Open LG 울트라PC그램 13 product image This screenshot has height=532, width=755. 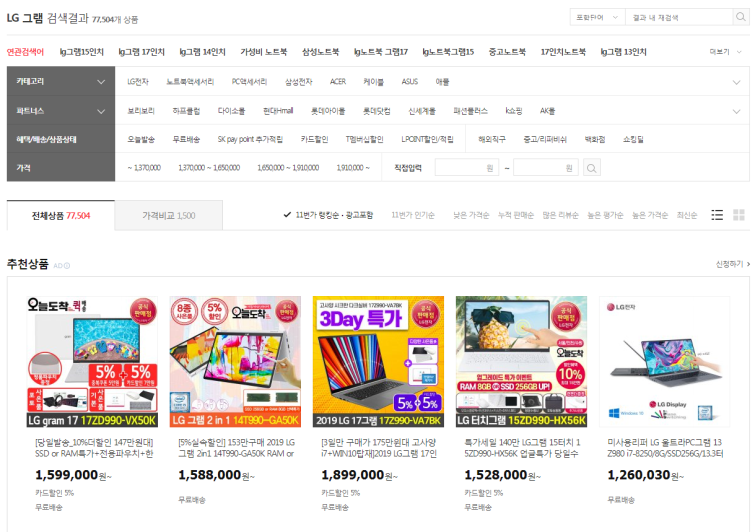tap(664, 362)
